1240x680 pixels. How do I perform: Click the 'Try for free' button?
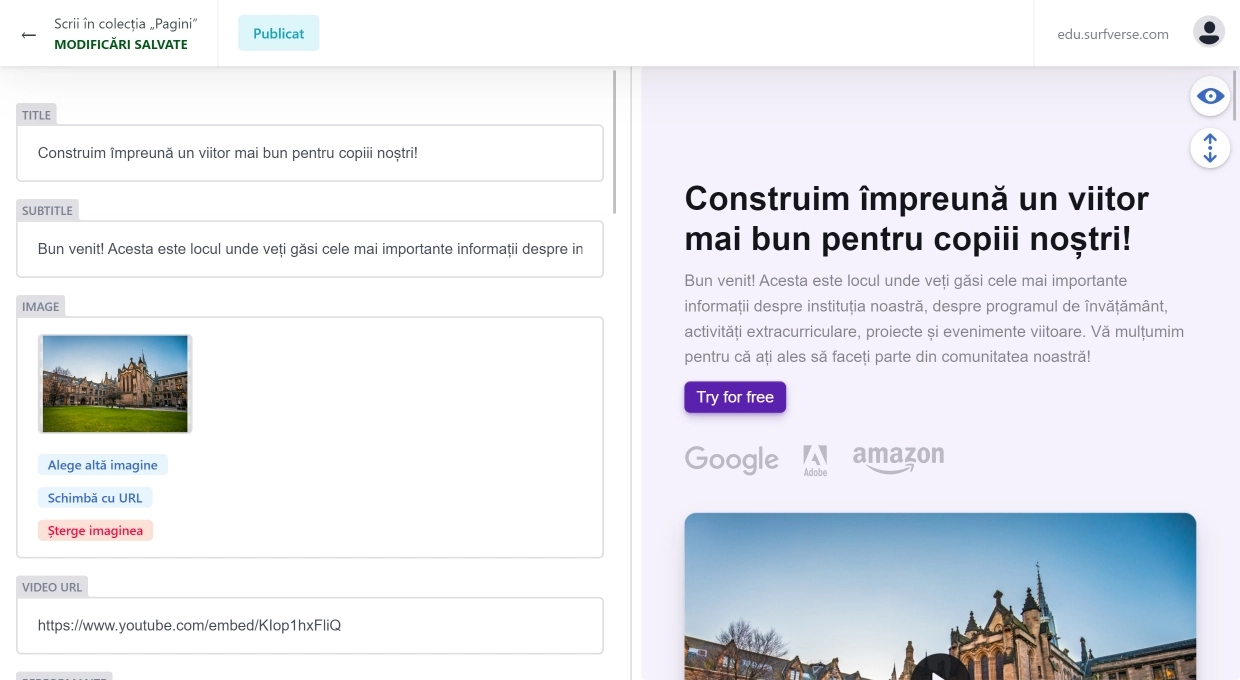tap(735, 397)
